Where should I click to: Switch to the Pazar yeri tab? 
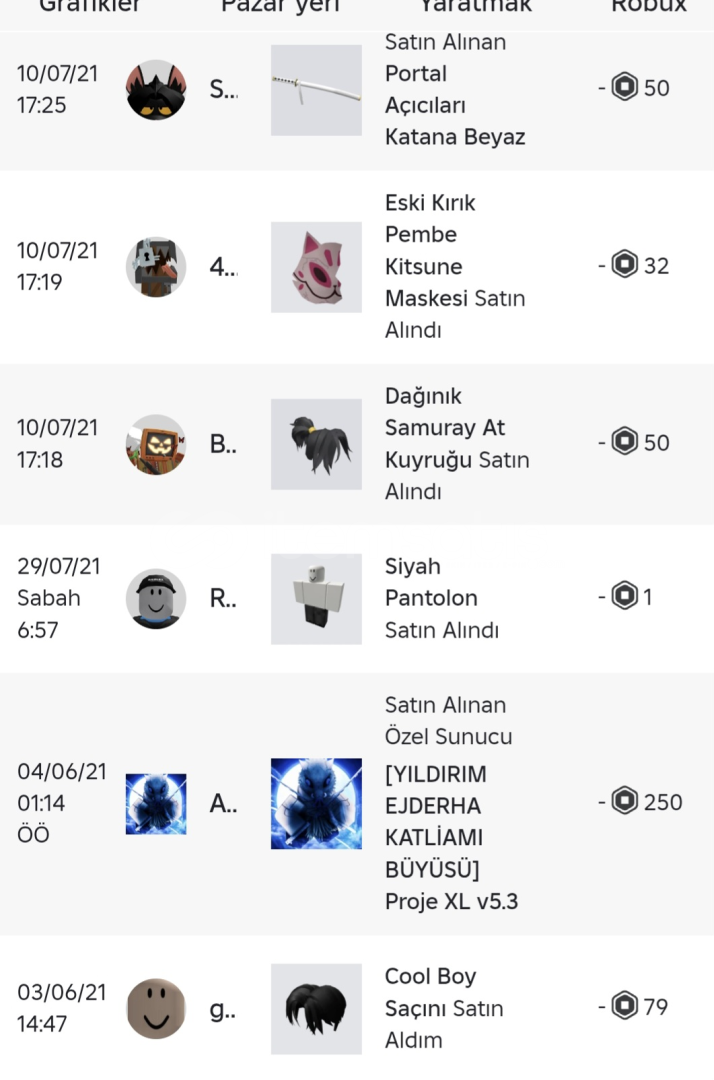click(280, 8)
